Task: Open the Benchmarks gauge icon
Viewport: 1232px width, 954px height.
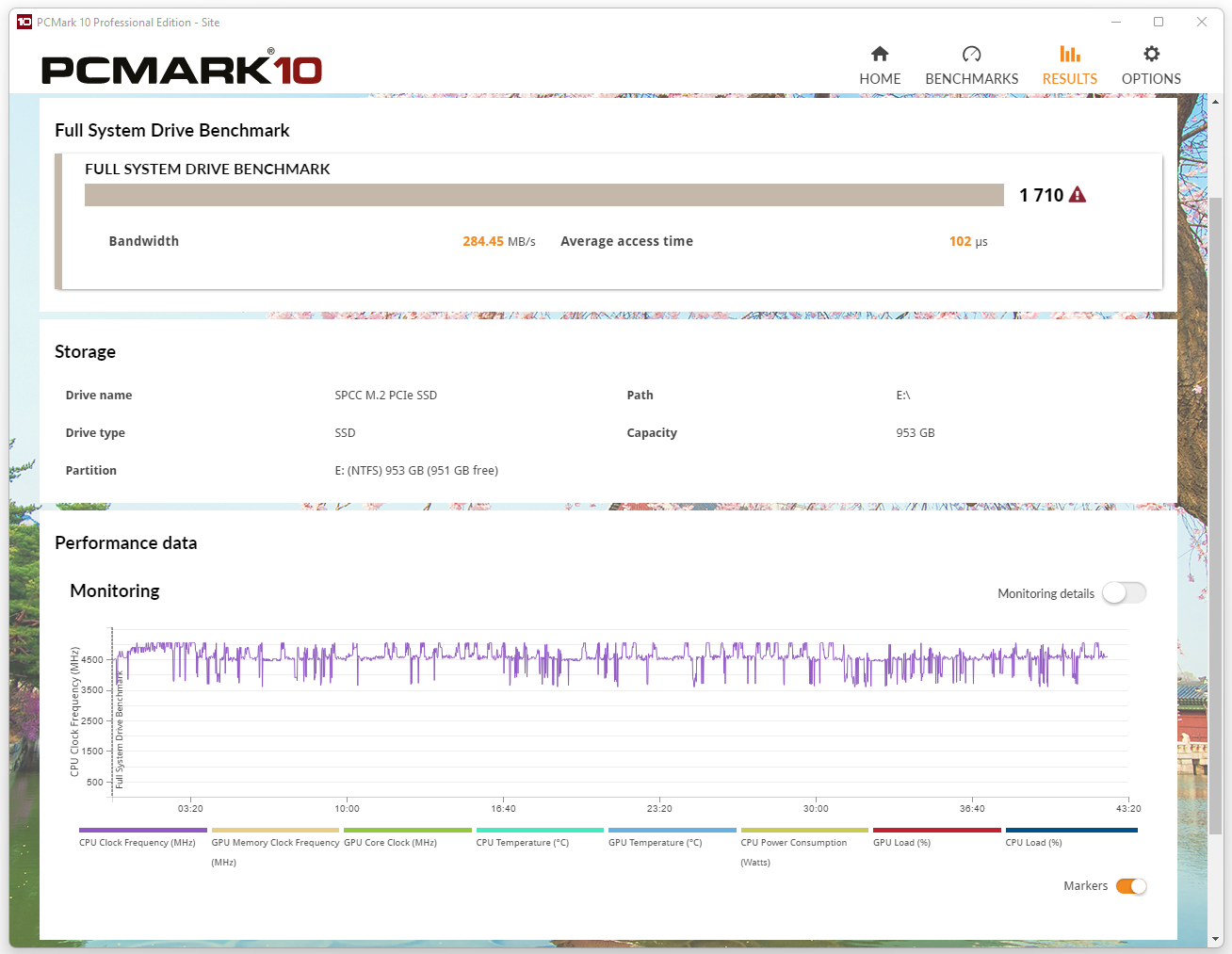Action: tap(972, 54)
